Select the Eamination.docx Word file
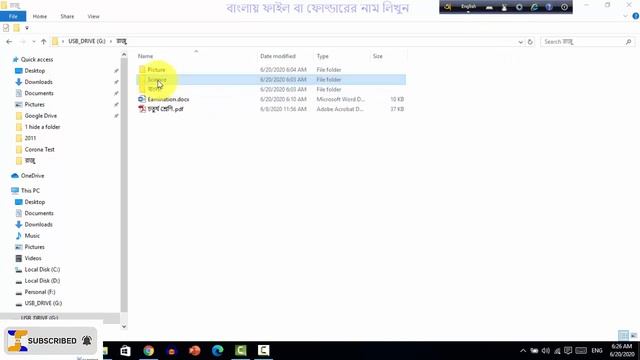Viewport: 640px width, 360px height. pos(168,99)
